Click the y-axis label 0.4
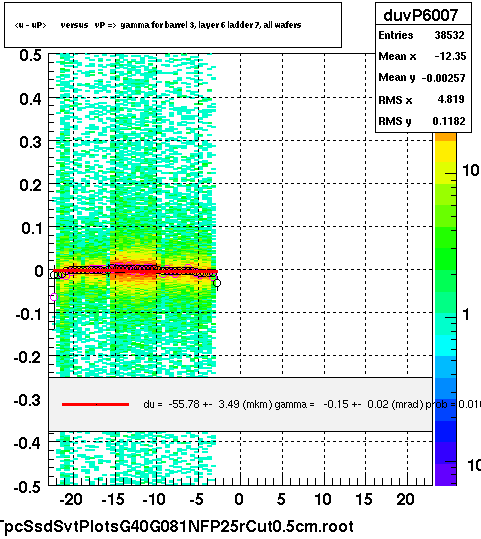This screenshot has width=481, height=539. coord(30,99)
